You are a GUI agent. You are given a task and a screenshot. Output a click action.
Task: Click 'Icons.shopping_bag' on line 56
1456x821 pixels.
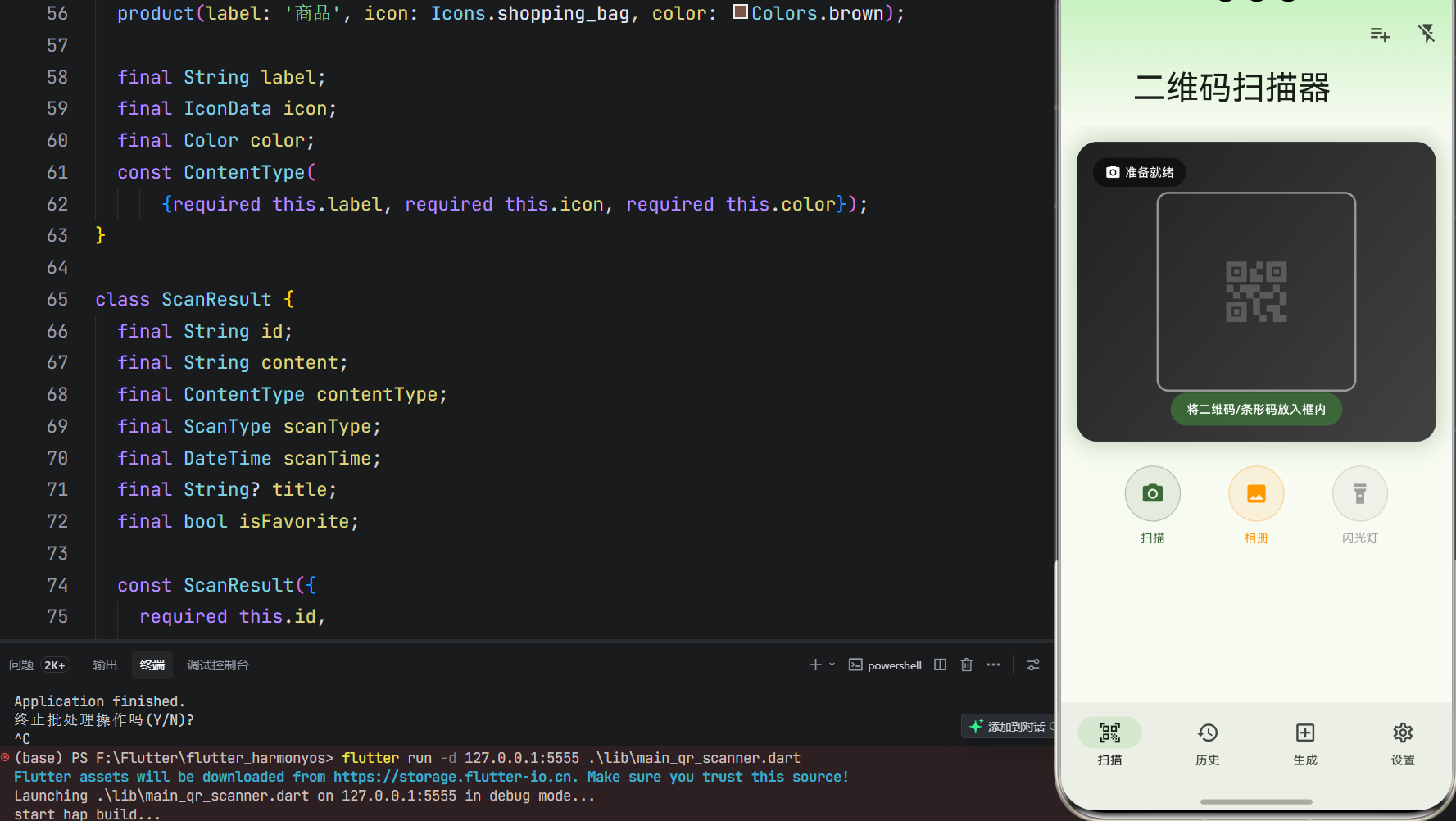coord(530,13)
